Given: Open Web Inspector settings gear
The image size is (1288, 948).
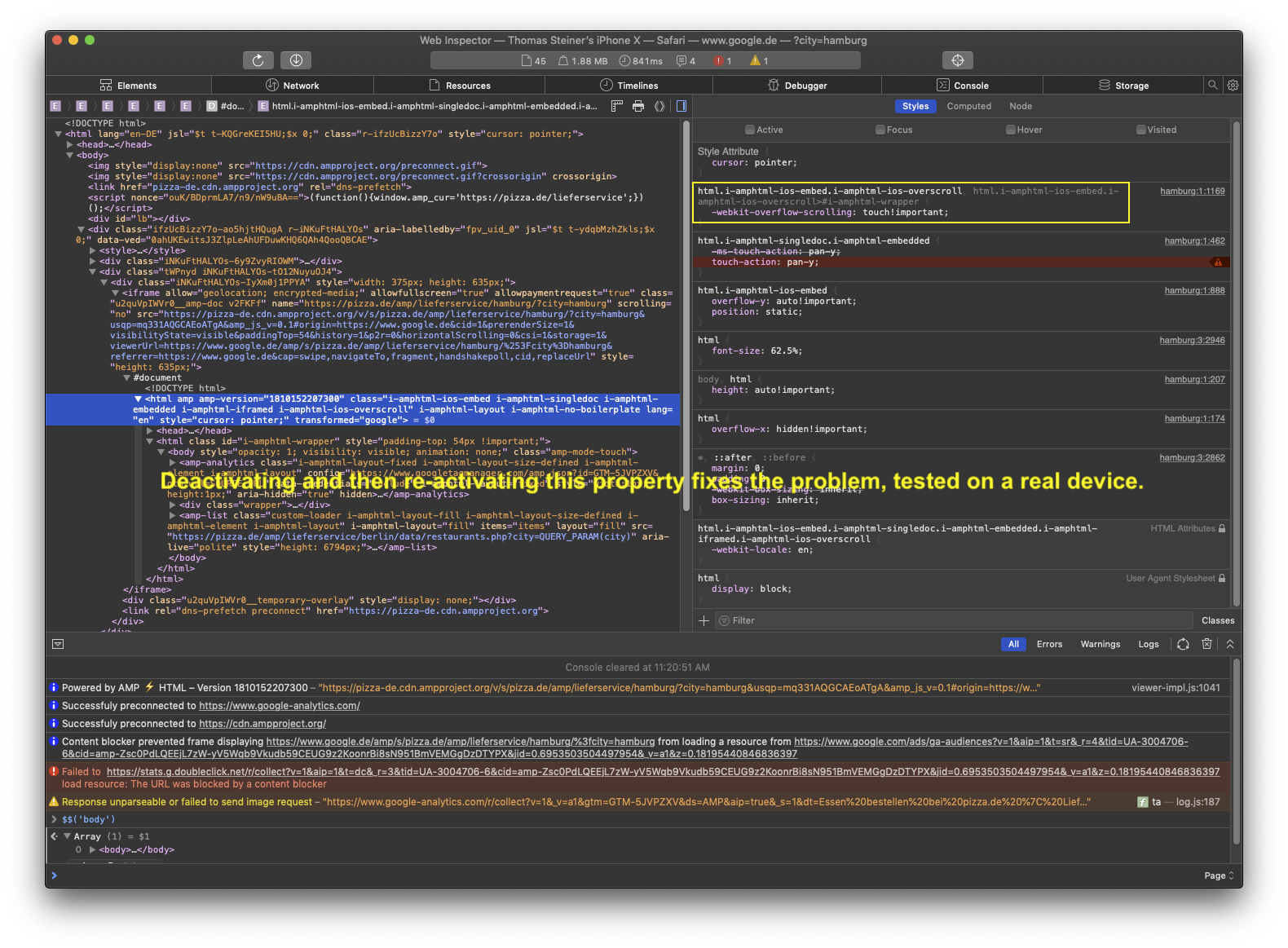Looking at the screenshot, I should click(x=1233, y=85).
